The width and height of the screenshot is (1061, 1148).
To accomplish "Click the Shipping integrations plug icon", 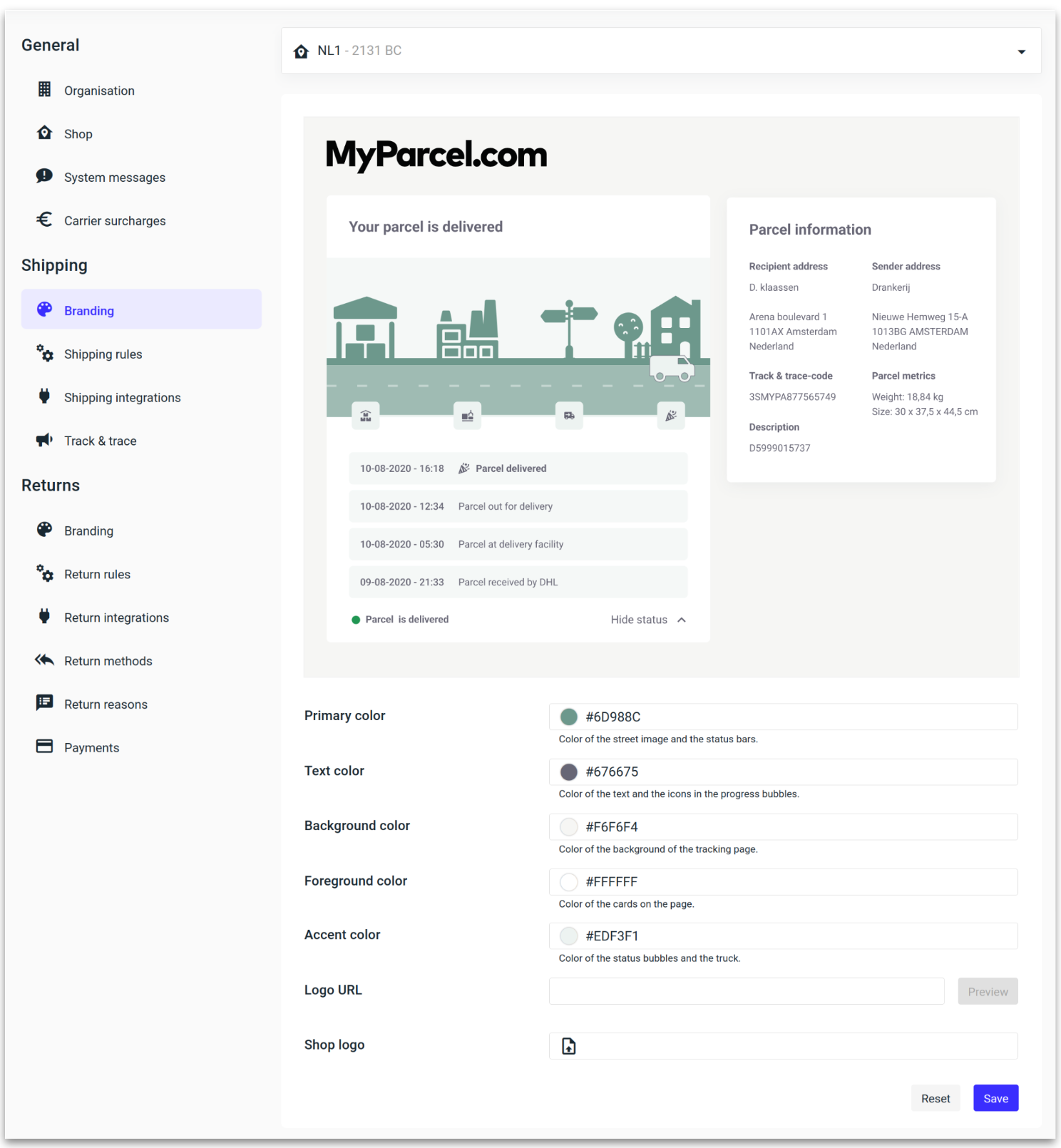I will click(44, 396).
